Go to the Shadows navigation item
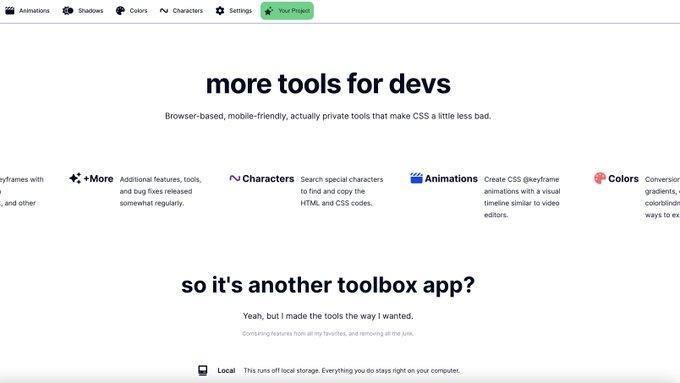Screen dimensions: 680x383 coord(83,10)
